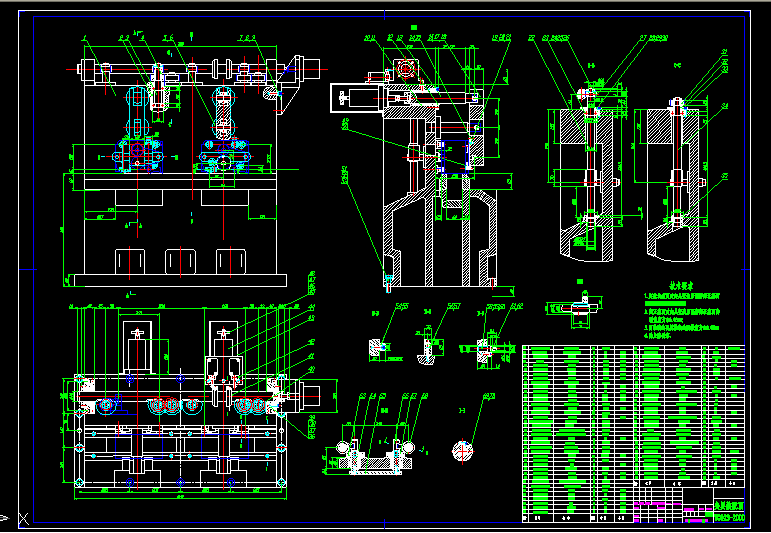Select the technical requirements heading text

(681, 286)
